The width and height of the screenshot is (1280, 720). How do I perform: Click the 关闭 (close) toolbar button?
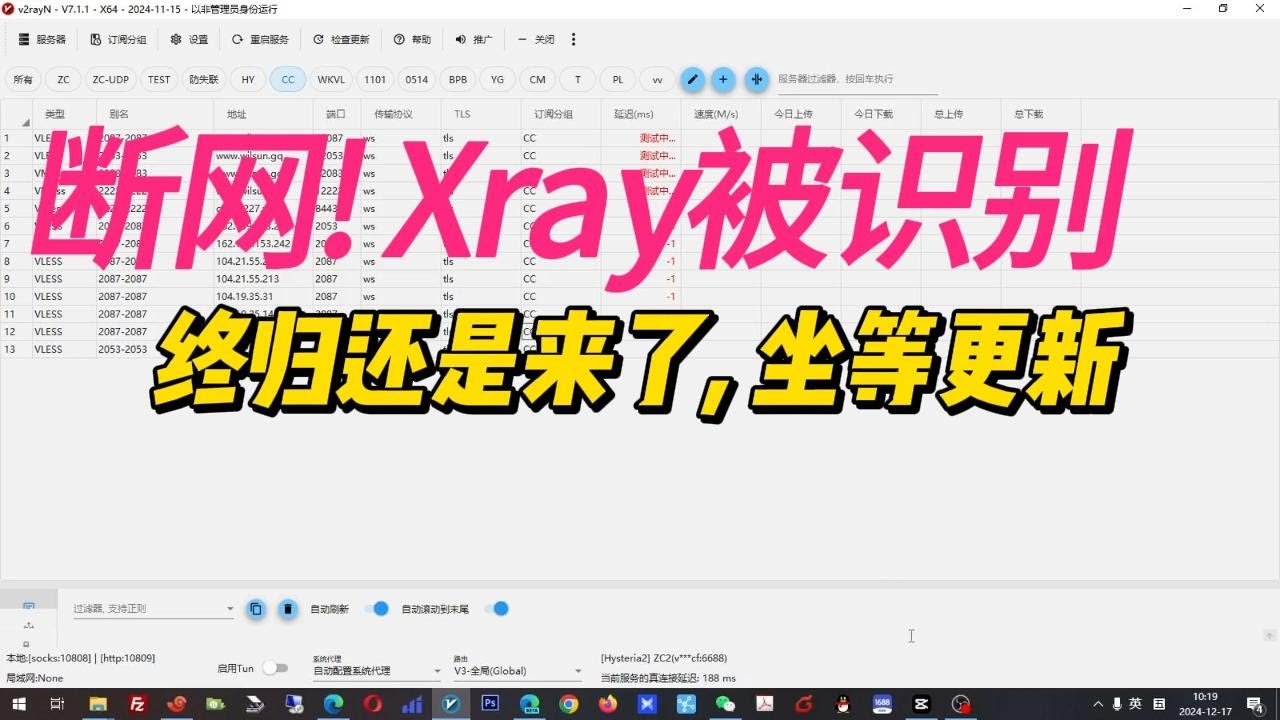pos(536,40)
